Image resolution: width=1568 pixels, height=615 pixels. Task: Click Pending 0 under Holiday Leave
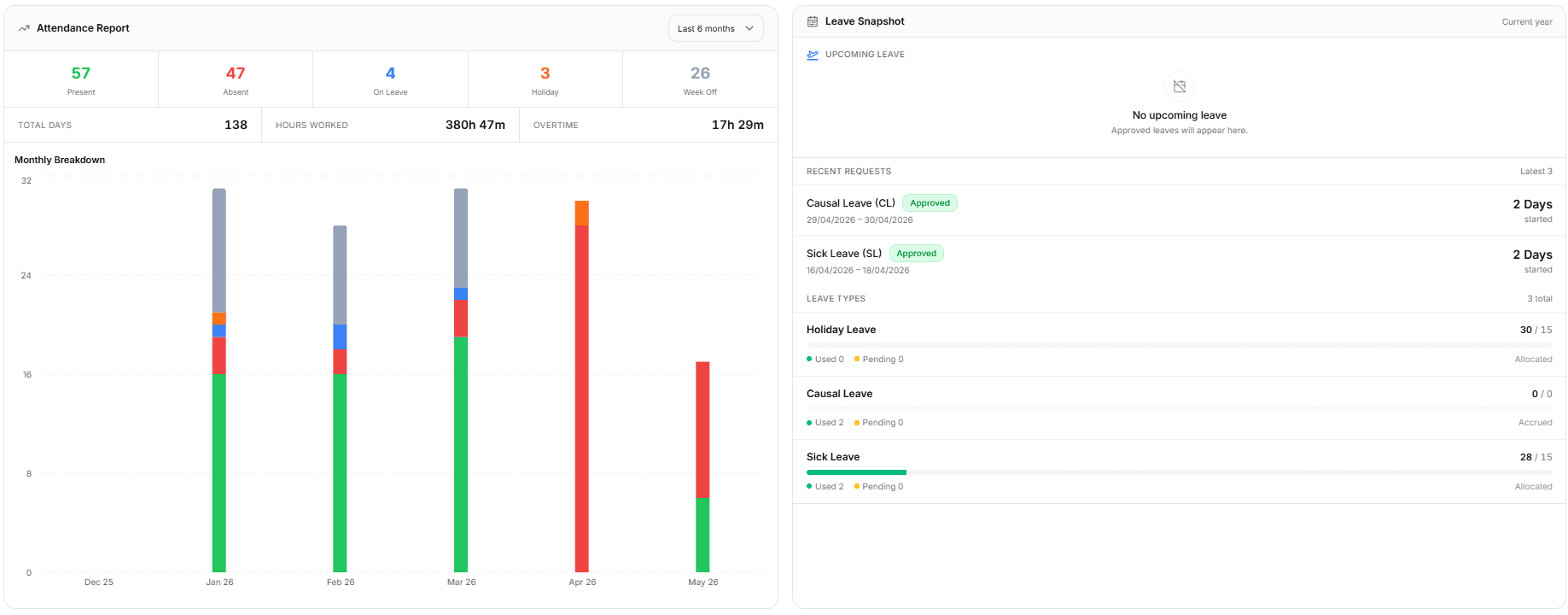pyautogui.click(x=879, y=360)
